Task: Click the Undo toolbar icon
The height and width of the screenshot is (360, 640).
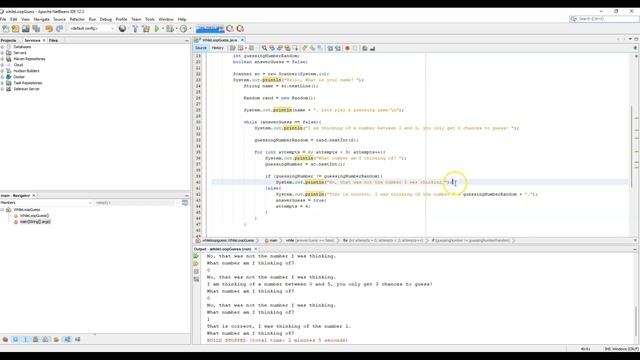Action: [x=49, y=29]
